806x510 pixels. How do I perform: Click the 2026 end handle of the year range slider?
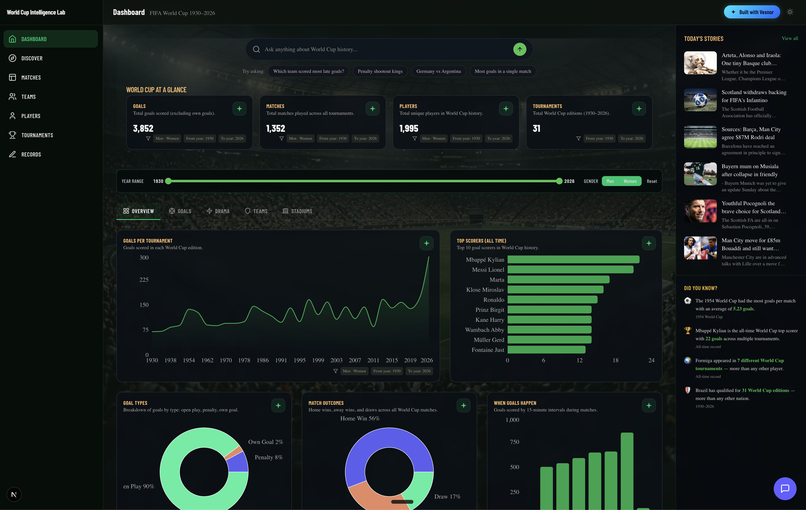(x=559, y=181)
